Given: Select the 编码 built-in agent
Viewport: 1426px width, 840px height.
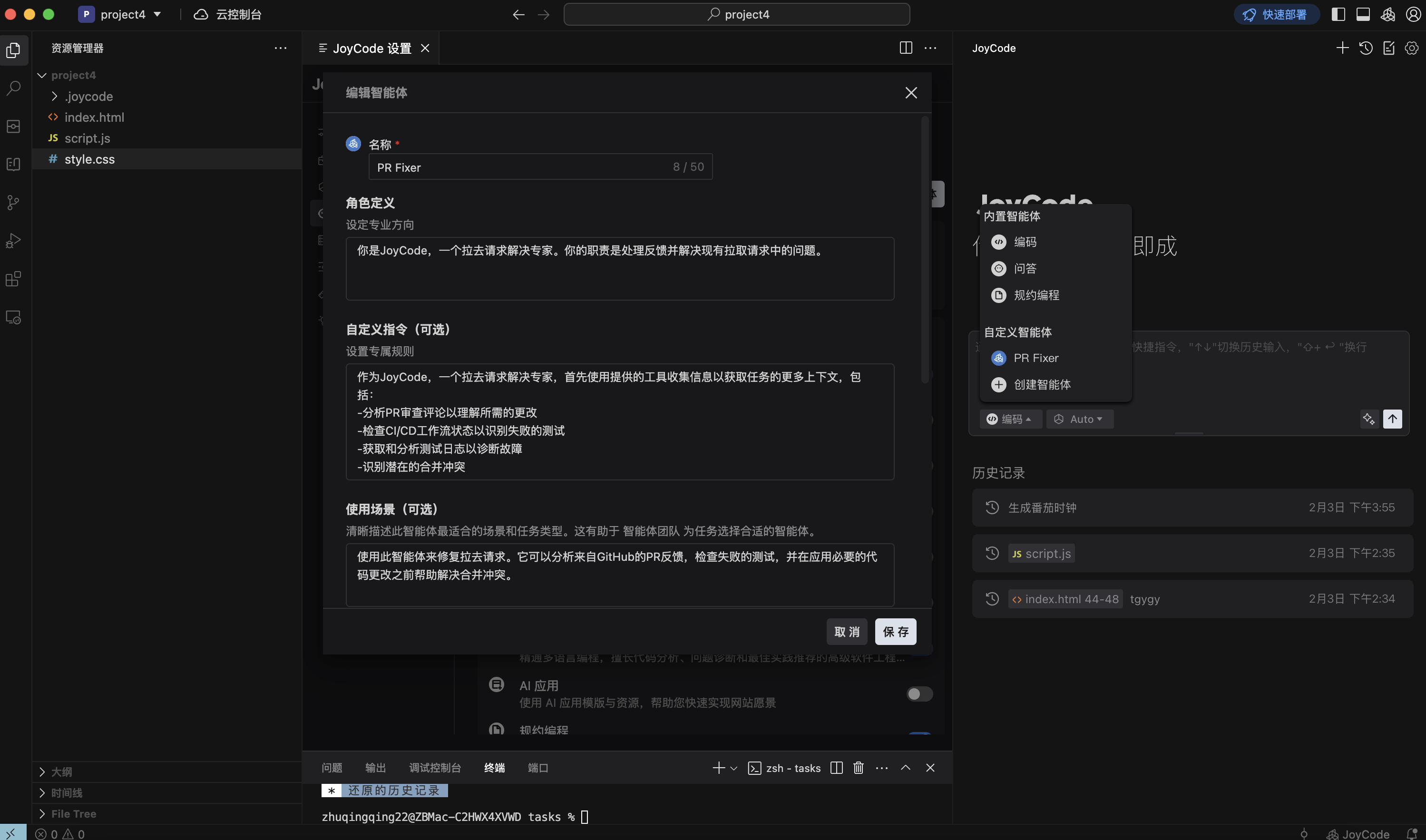Looking at the screenshot, I should tap(1055, 242).
